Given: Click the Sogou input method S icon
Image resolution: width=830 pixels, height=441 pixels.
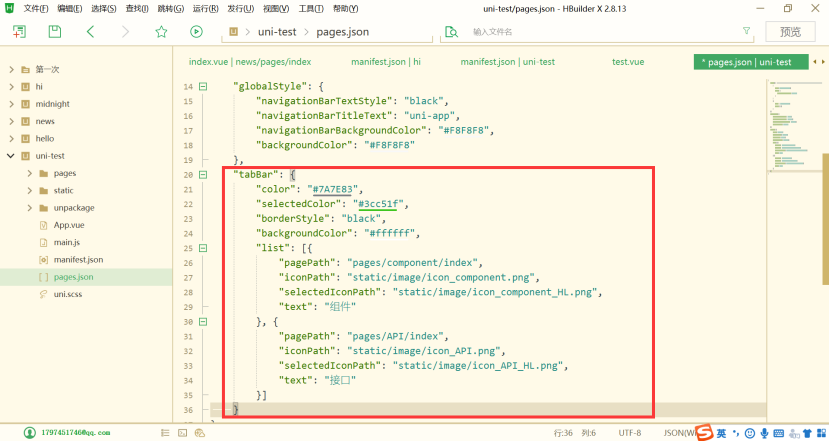Looking at the screenshot, I should point(705,432).
